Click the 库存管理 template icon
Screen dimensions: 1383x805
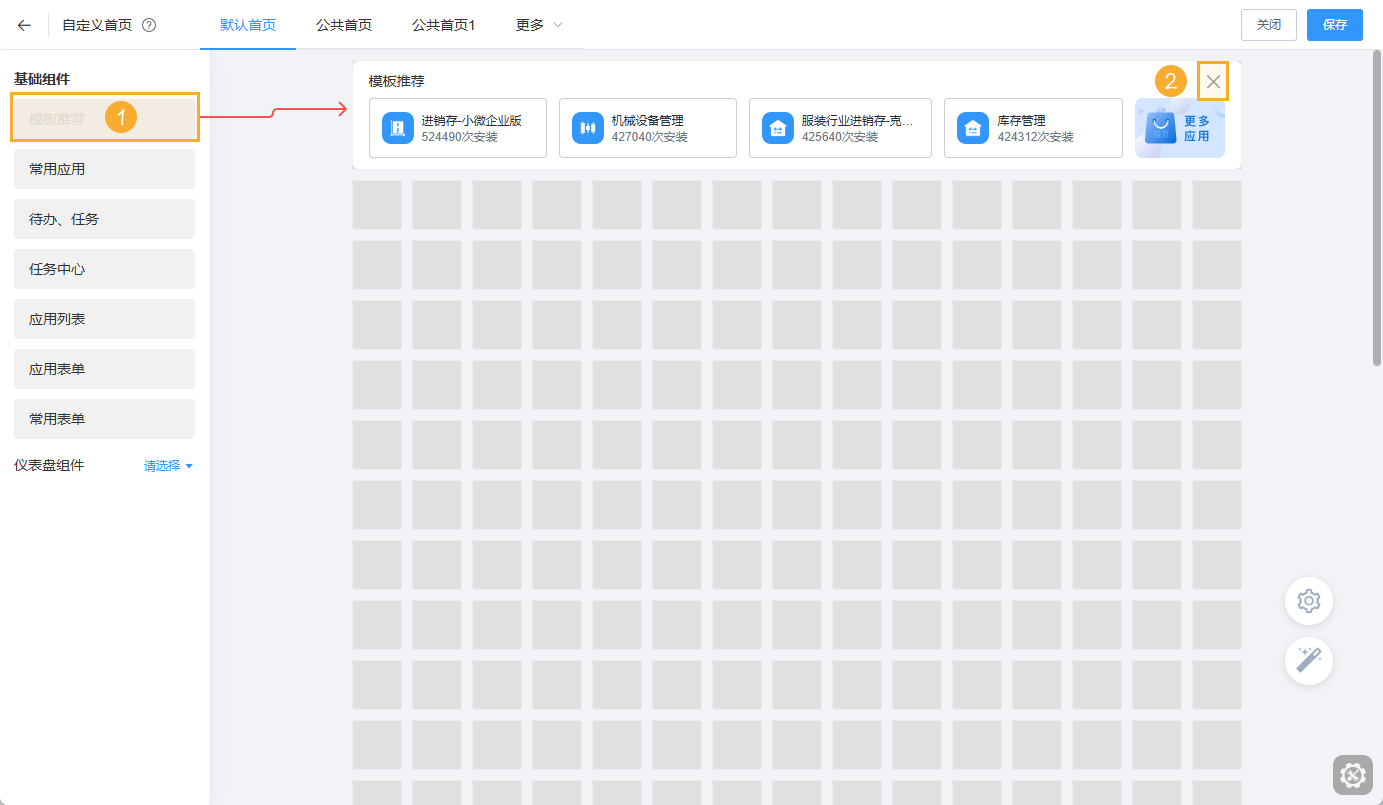[x=973, y=128]
